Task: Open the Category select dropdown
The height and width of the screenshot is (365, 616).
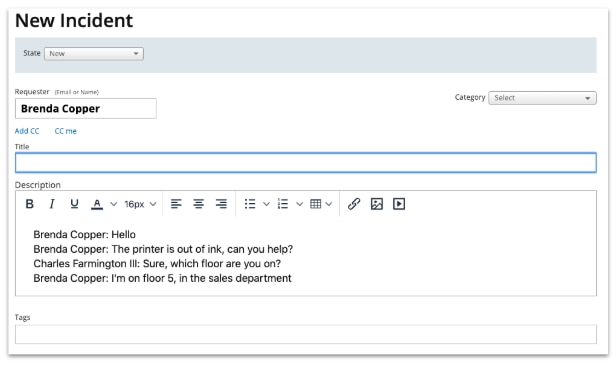Action: click(542, 98)
